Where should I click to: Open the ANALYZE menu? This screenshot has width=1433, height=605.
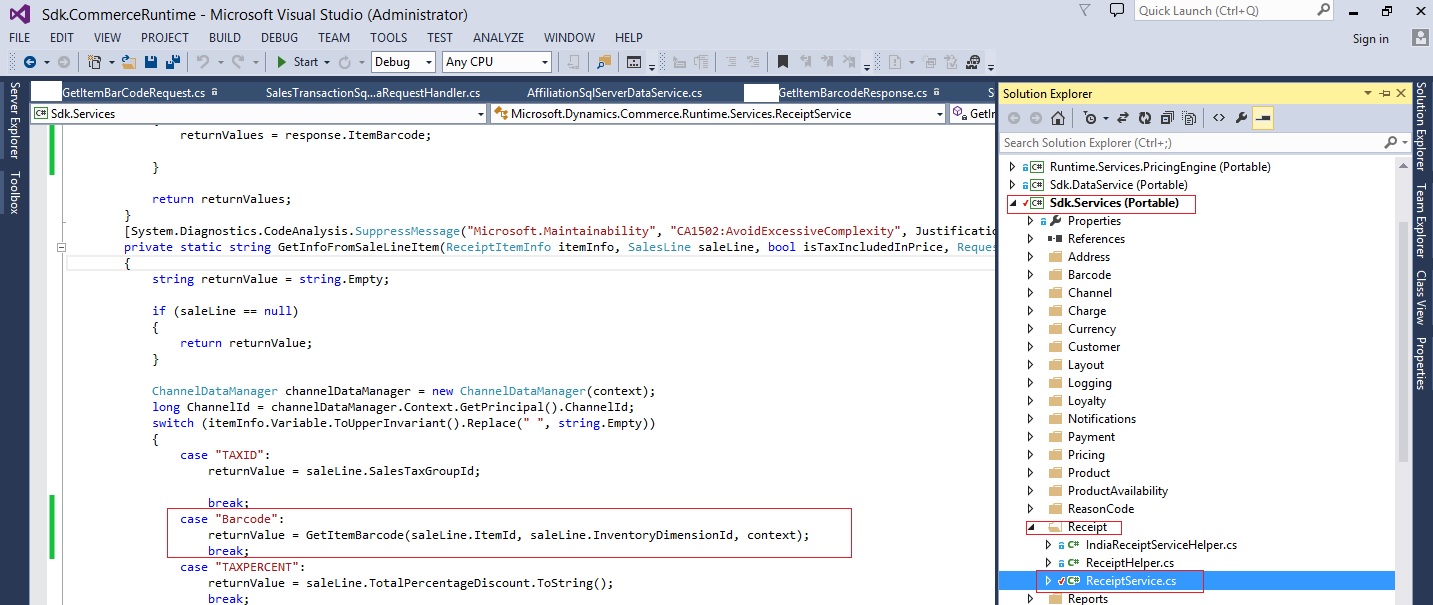click(x=498, y=37)
